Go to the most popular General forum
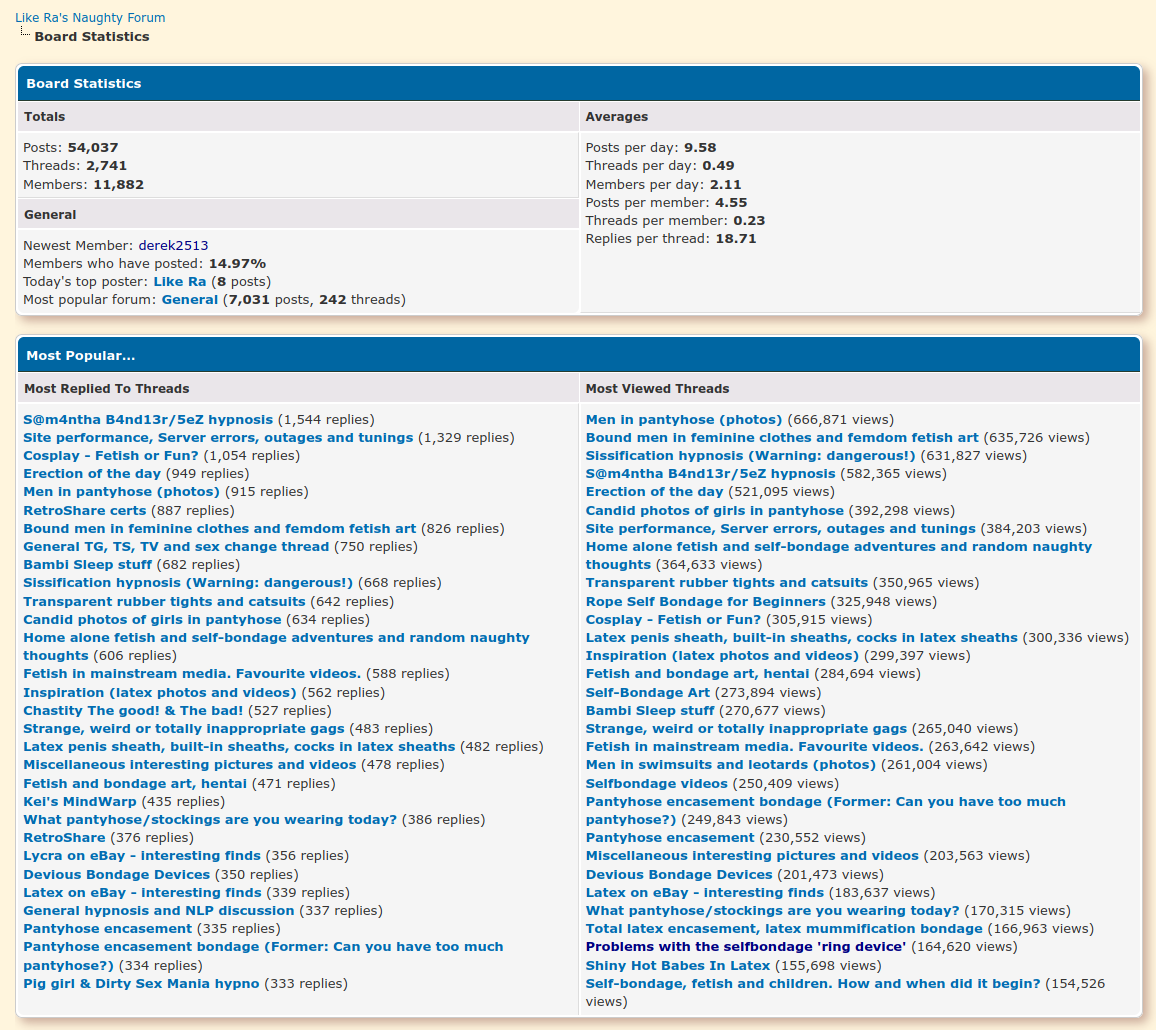Screen dimensions: 1156x1030 pos(189,300)
